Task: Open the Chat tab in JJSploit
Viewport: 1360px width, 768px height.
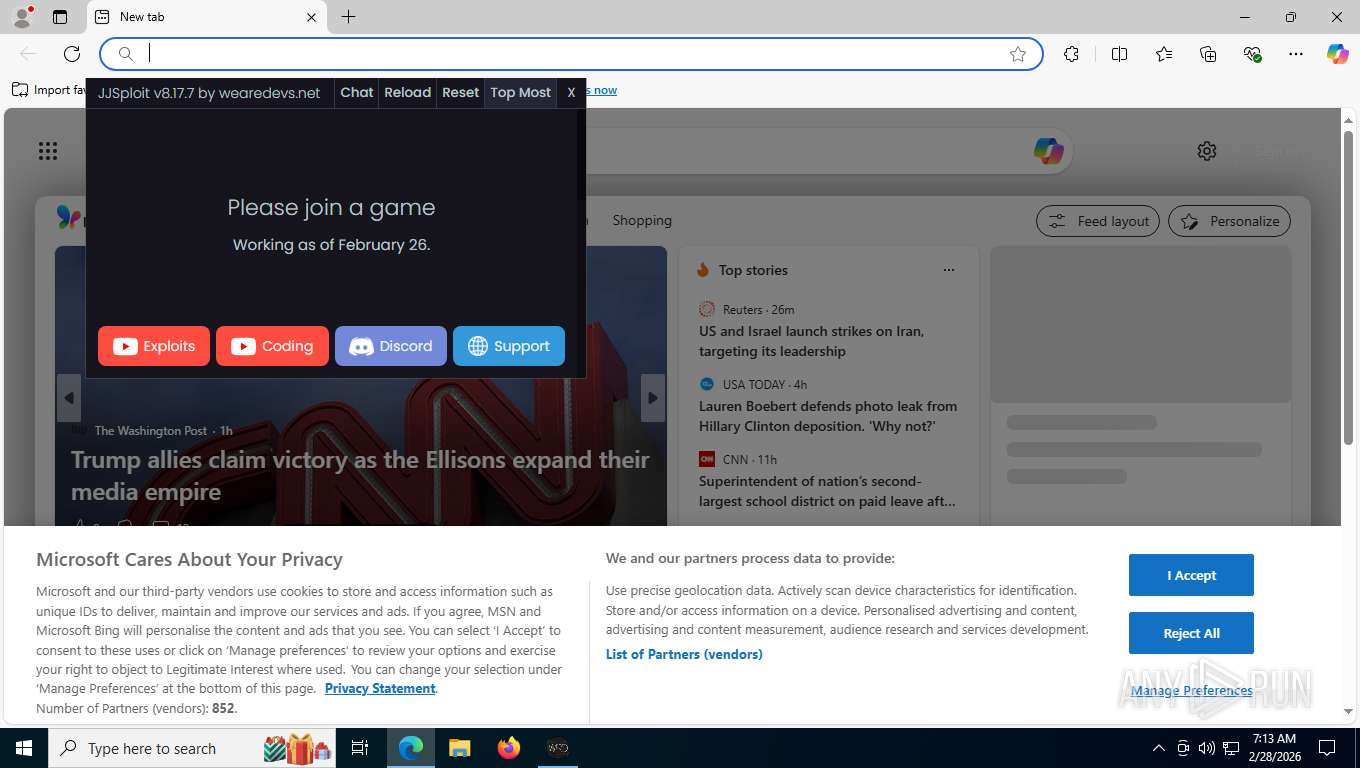Action: pos(357,92)
